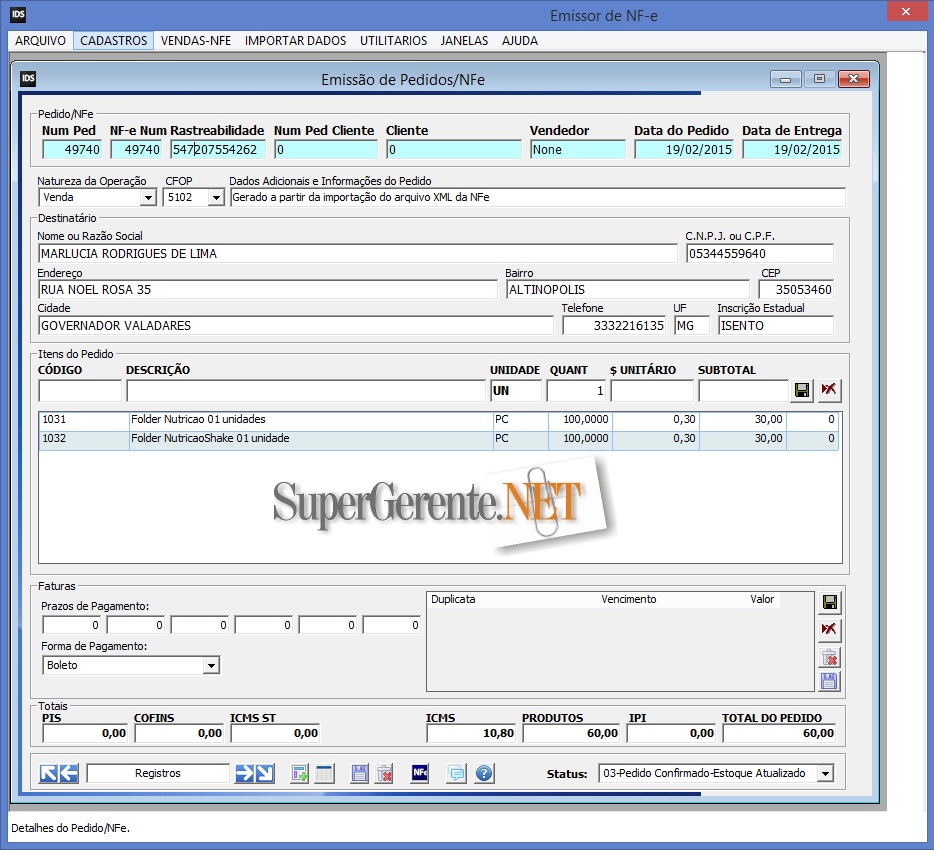This screenshot has width=934, height=854.
Task: Click the CEP field
Action: point(796,290)
